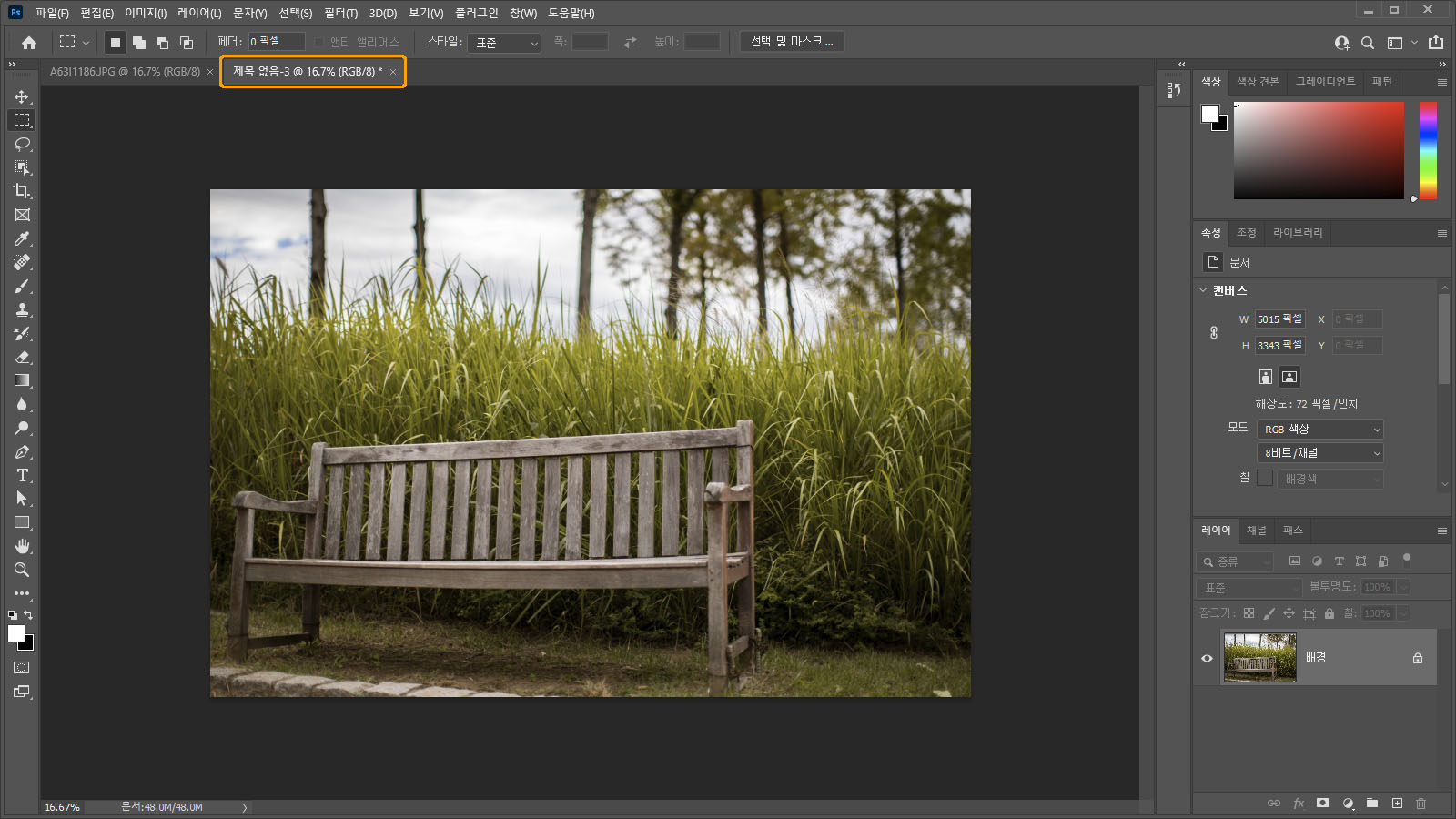Enable Add to Selection mode
The height and width of the screenshot is (819, 1456).
pos(138,42)
